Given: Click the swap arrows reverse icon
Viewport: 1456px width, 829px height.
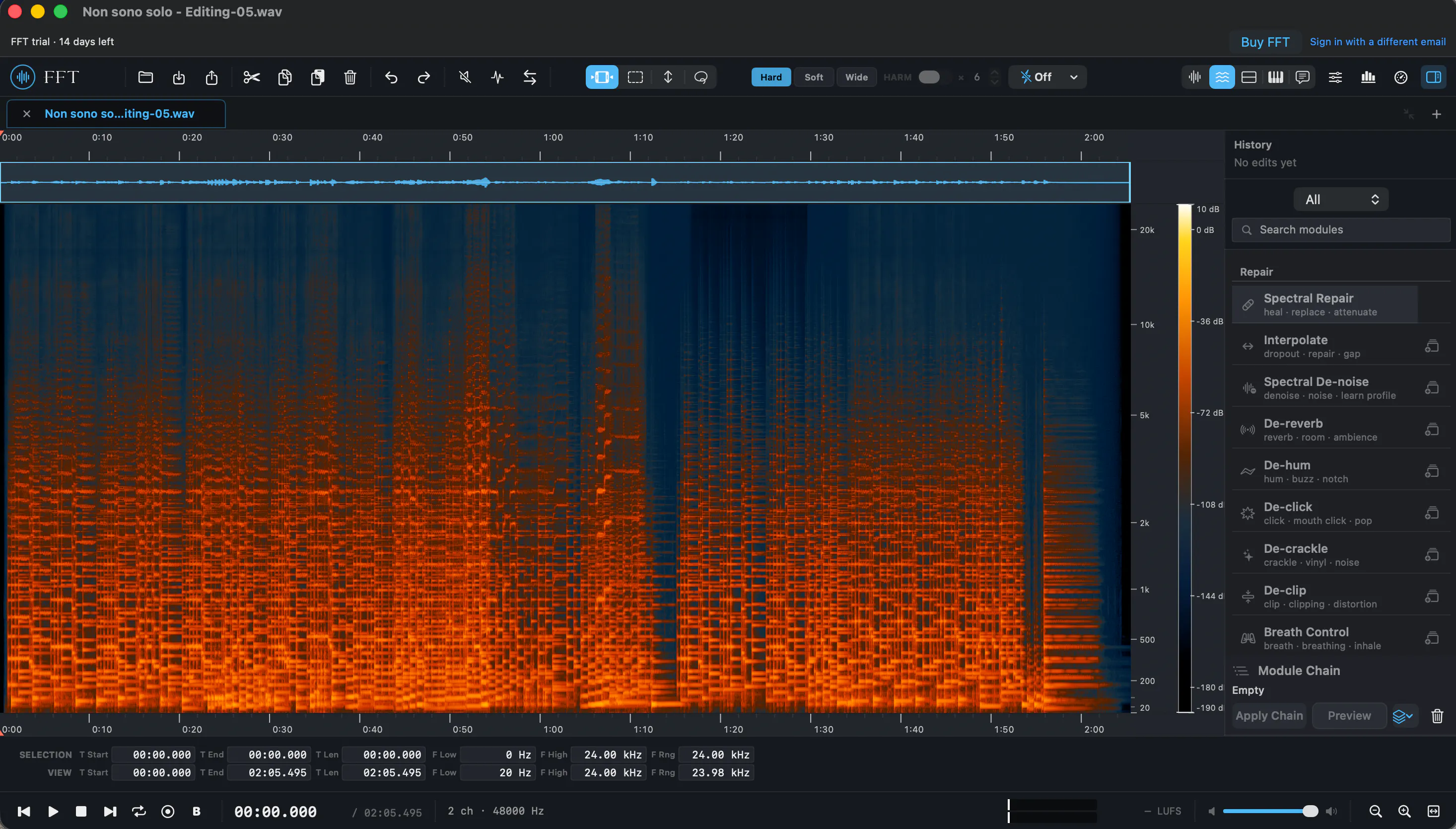Looking at the screenshot, I should 530,77.
